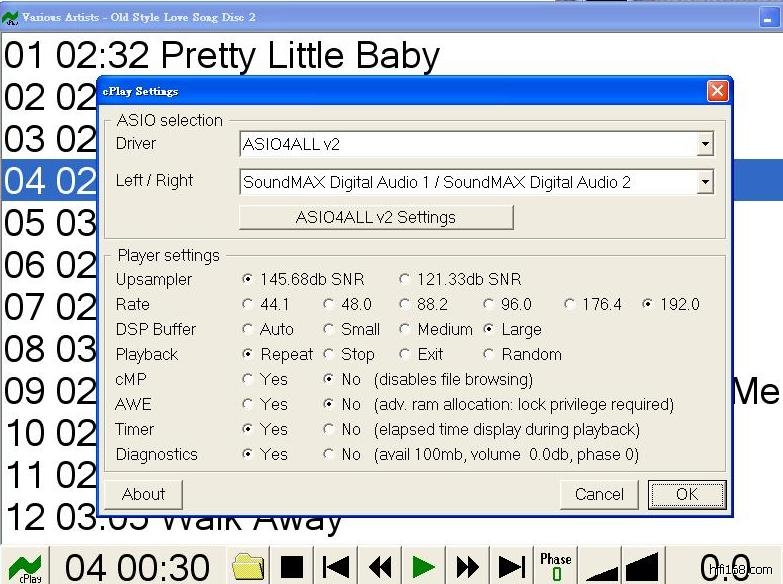Expand the ASIO Driver dropdown
This screenshot has width=783, height=584.
pyautogui.click(x=705, y=145)
